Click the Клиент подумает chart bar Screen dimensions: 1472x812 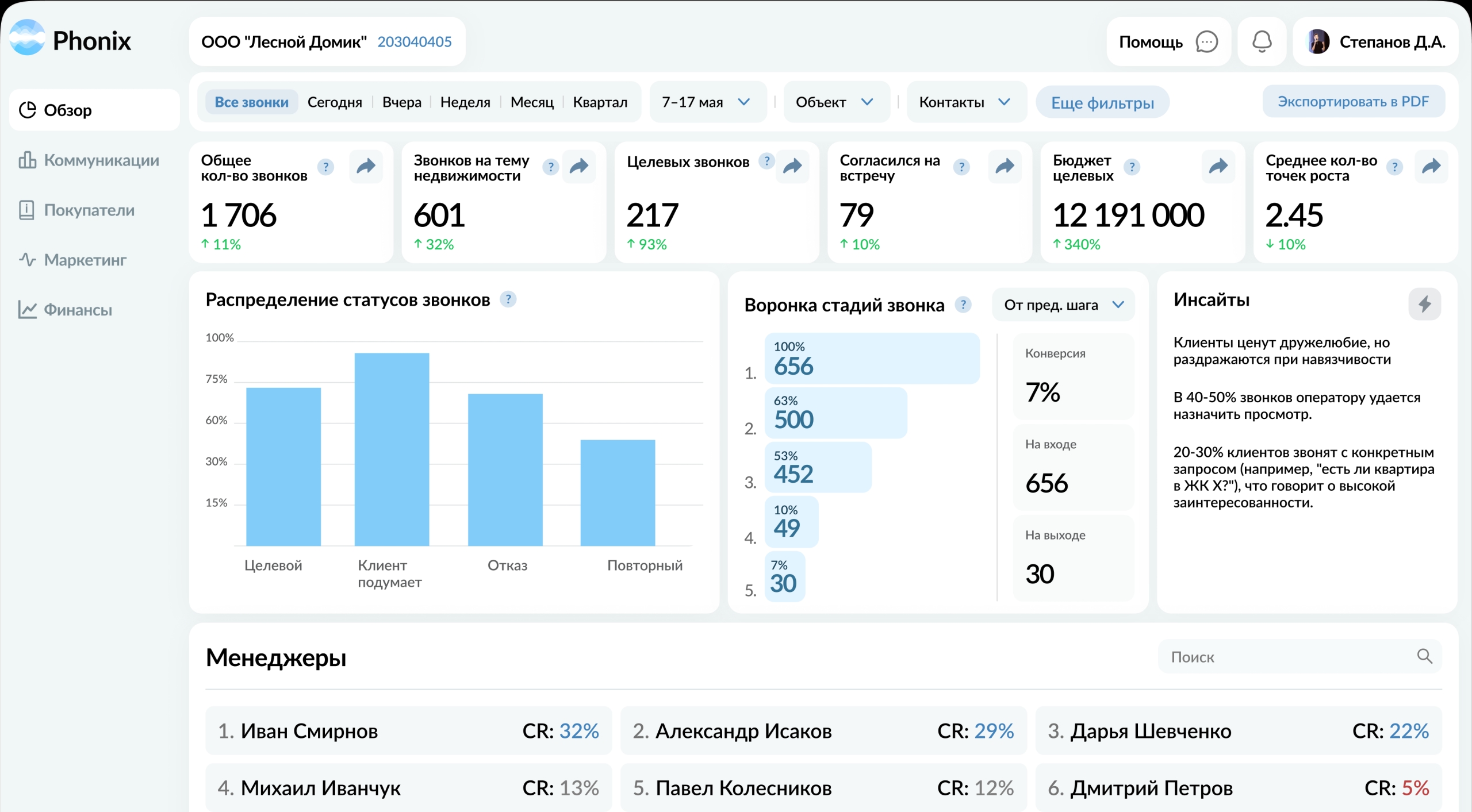392,449
